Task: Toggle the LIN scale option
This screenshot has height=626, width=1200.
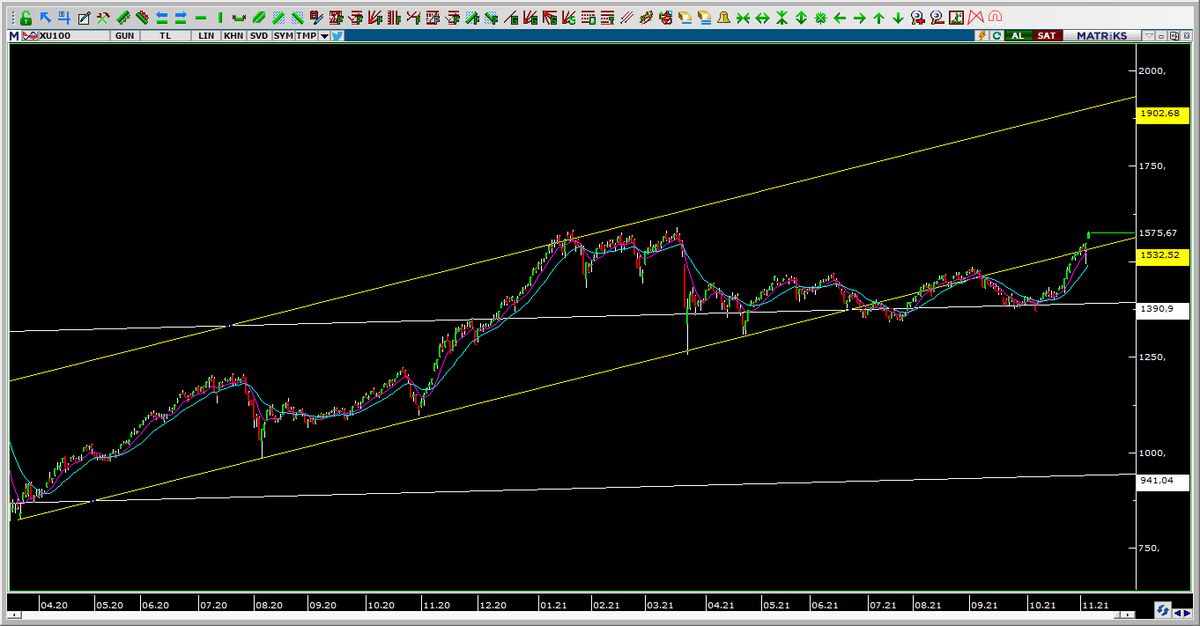Action: click(206, 36)
